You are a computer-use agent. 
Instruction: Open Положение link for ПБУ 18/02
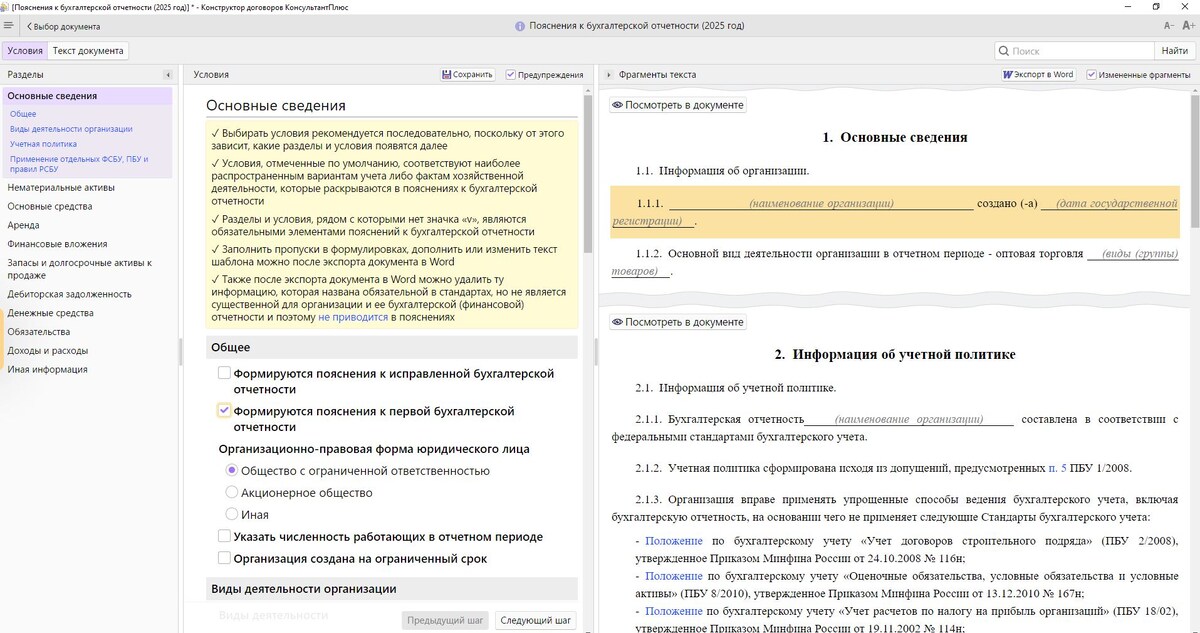(673, 611)
